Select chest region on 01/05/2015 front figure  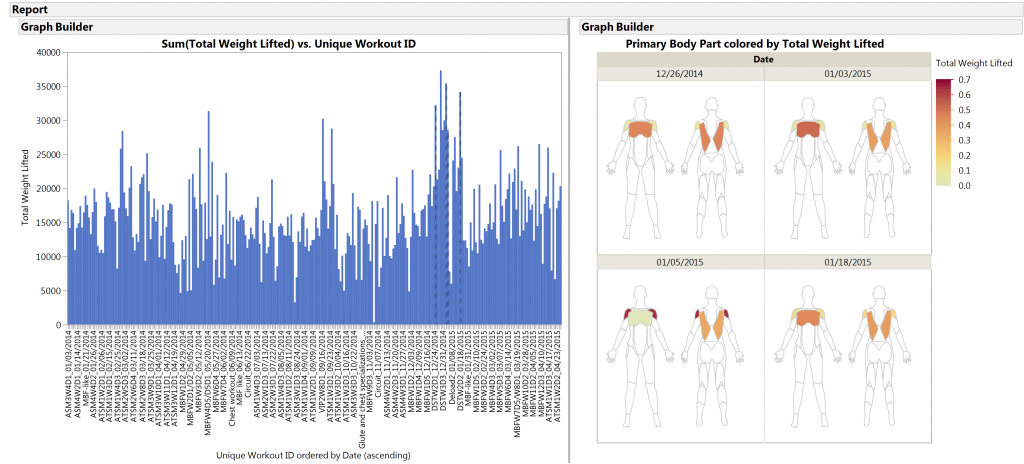tap(640, 318)
